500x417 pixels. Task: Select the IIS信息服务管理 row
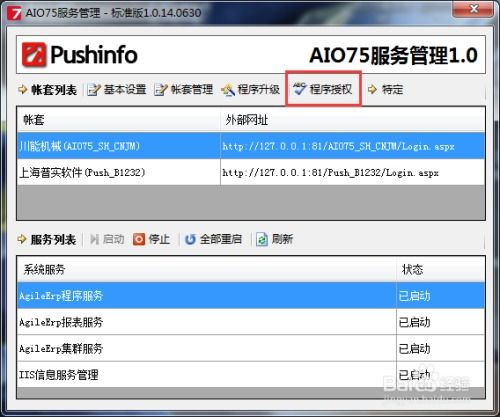[251, 375]
